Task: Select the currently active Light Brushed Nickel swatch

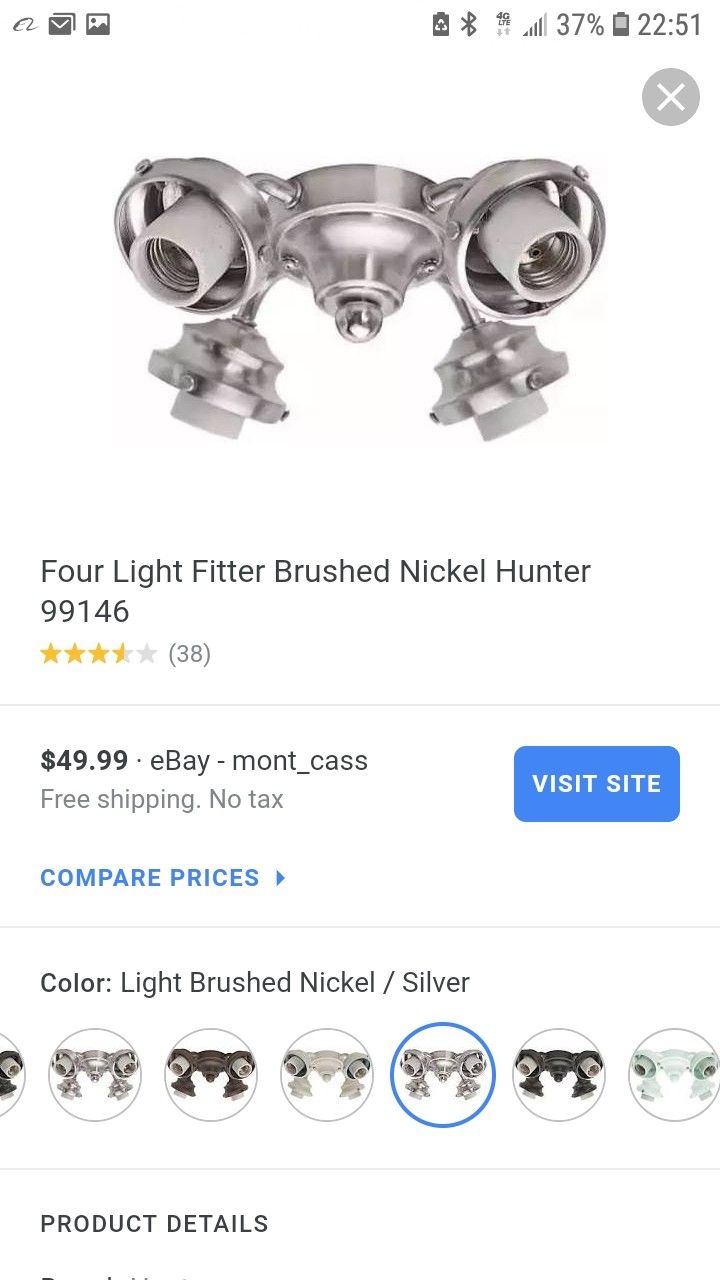Action: [x=443, y=1074]
